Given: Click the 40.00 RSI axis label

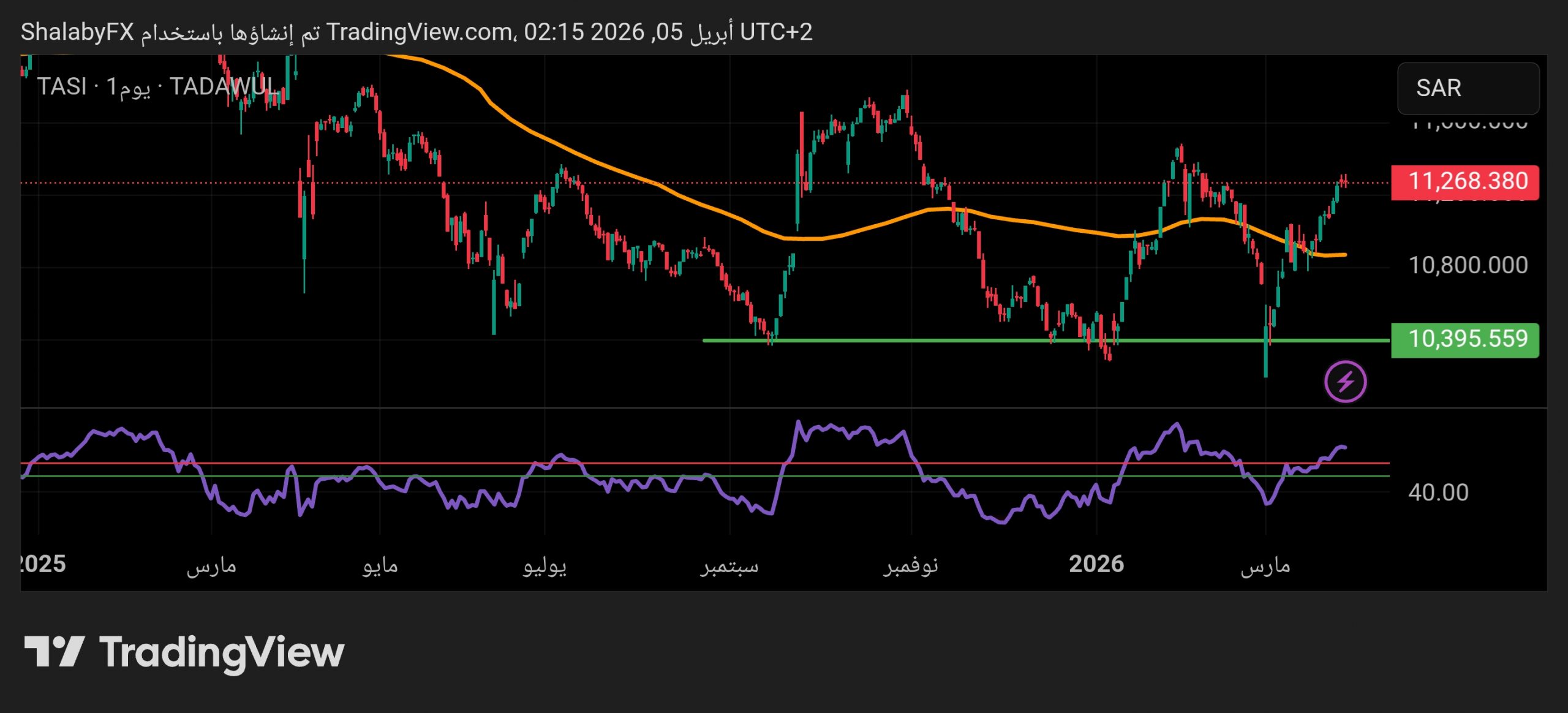Looking at the screenshot, I should (x=1438, y=492).
